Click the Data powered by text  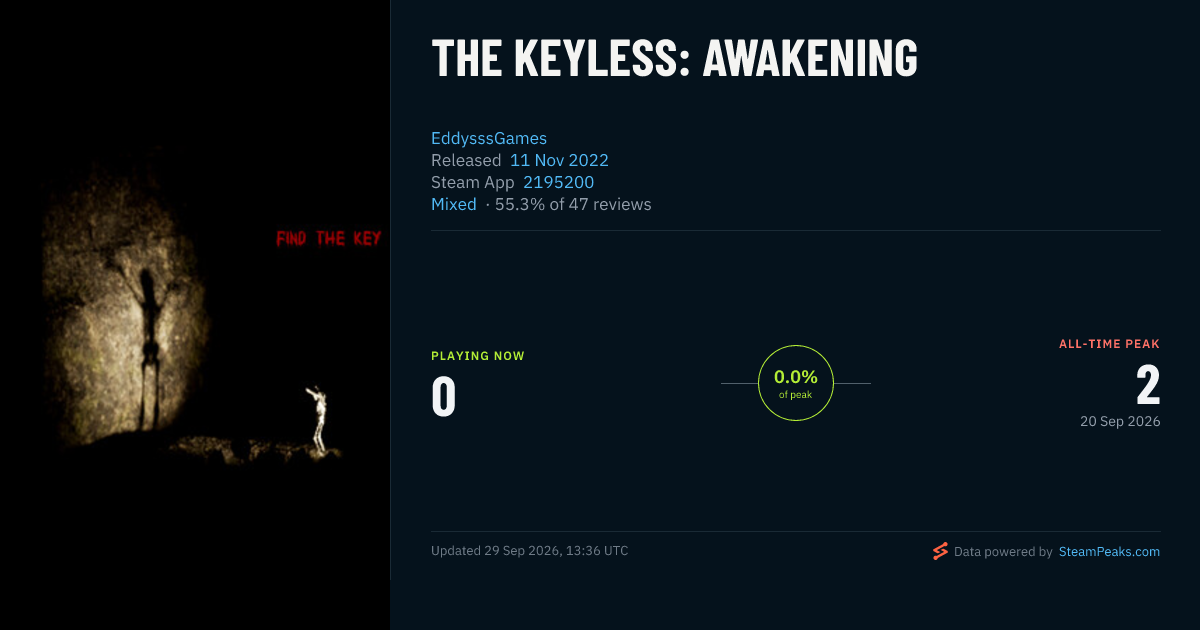[1003, 551]
